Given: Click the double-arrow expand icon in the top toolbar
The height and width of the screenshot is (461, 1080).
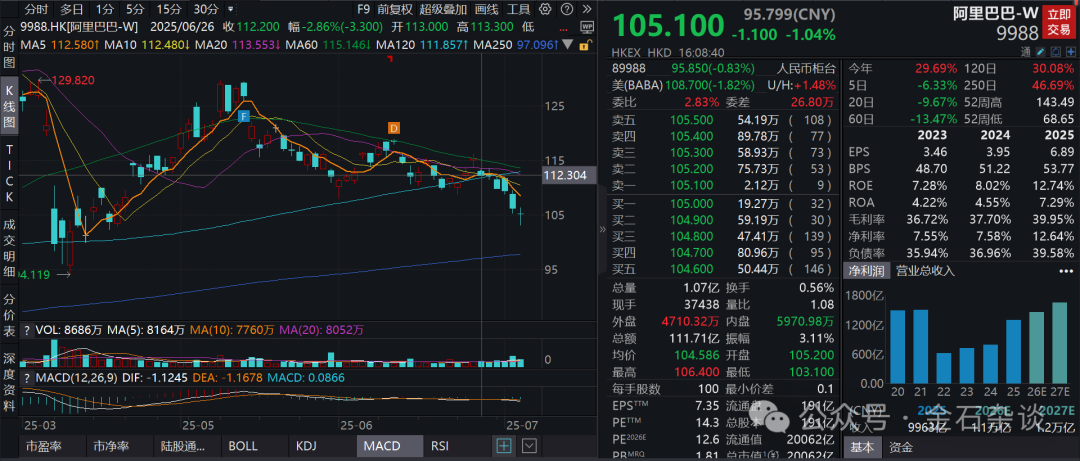Looking at the screenshot, I should coord(586,9).
